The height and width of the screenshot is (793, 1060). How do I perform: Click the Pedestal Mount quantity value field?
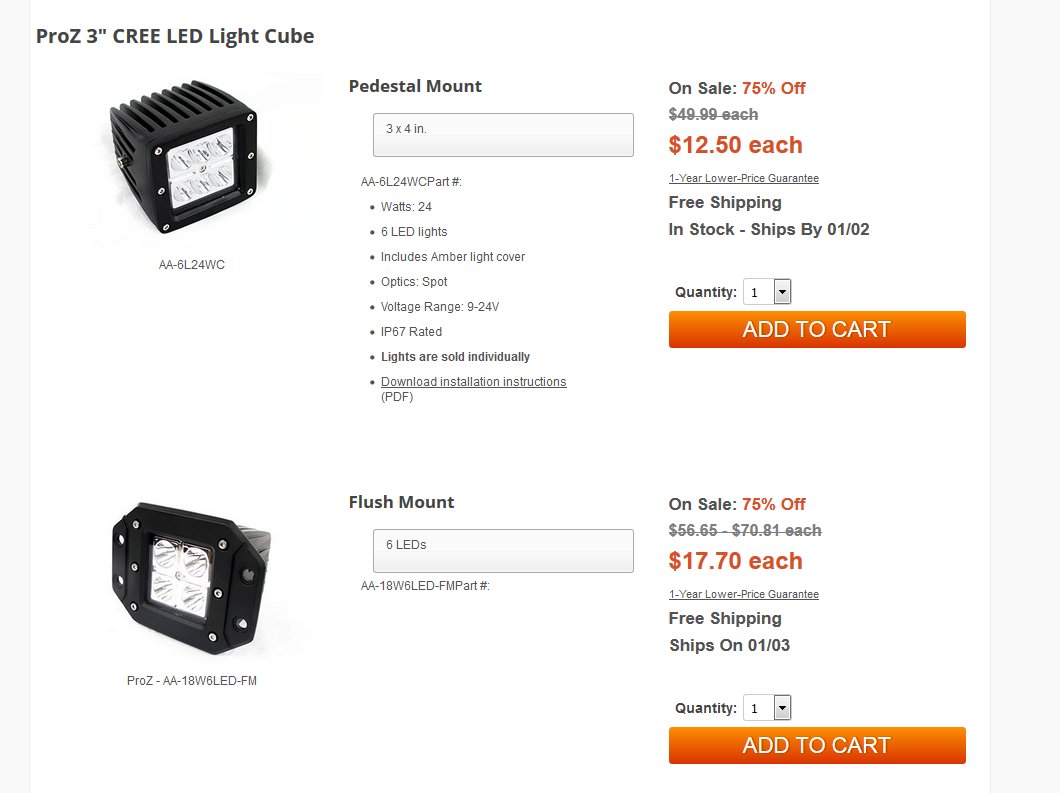coord(758,292)
